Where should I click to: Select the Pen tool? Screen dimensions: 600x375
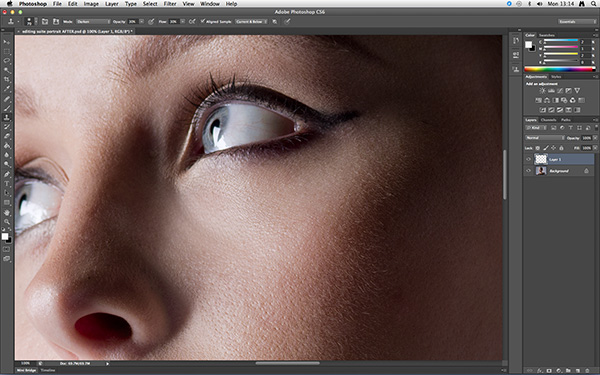(x=7, y=174)
